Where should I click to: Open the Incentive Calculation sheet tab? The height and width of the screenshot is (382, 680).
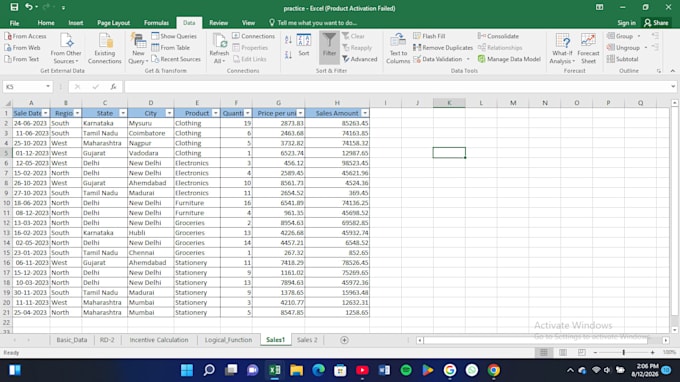point(159,340)
